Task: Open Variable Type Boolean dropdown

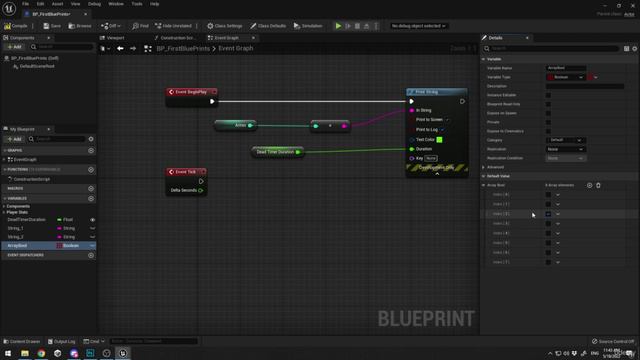Action: point(566,77)
